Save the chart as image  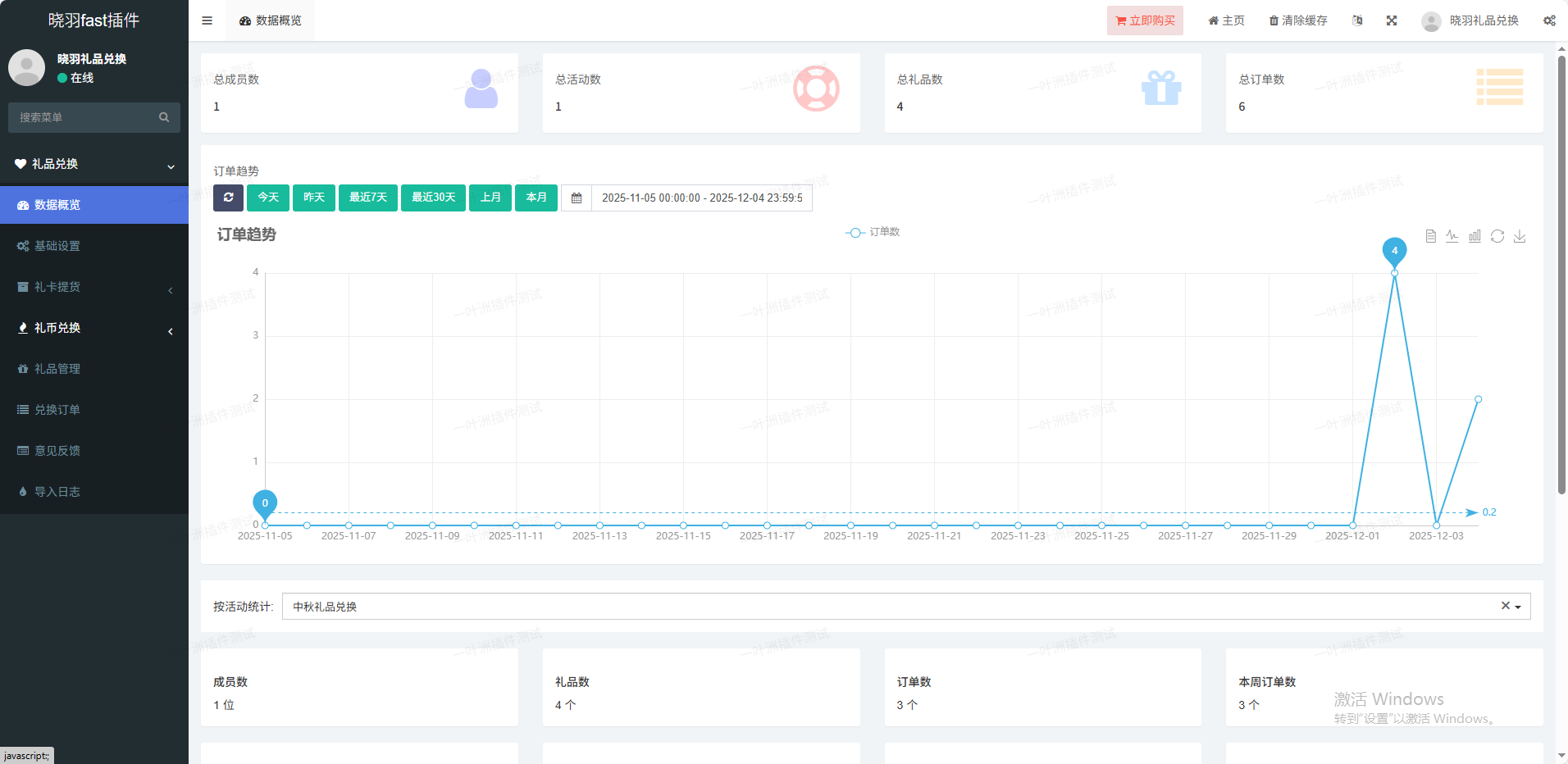[x=1520, y=236]
